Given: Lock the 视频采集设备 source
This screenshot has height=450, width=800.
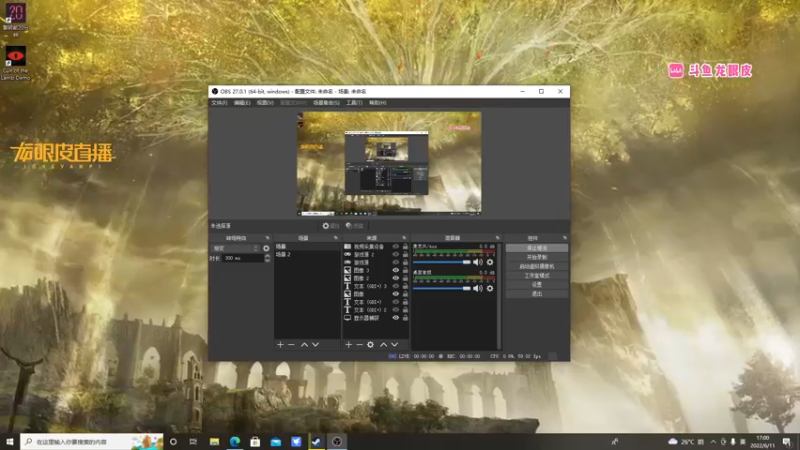Looking at the screenshot, I should (x=405, y=246).
